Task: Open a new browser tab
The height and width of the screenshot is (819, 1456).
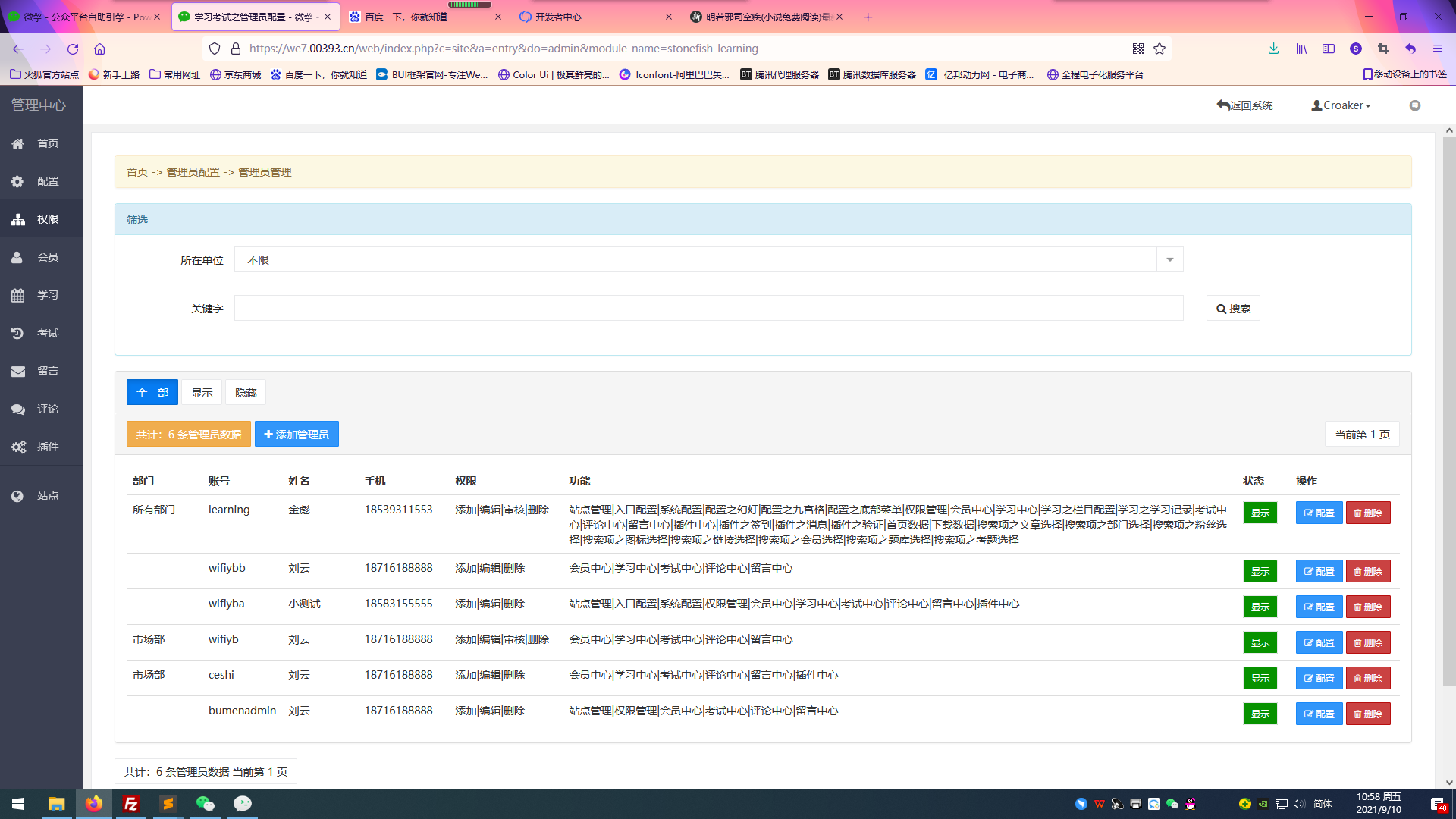Action: click(868, 17)
